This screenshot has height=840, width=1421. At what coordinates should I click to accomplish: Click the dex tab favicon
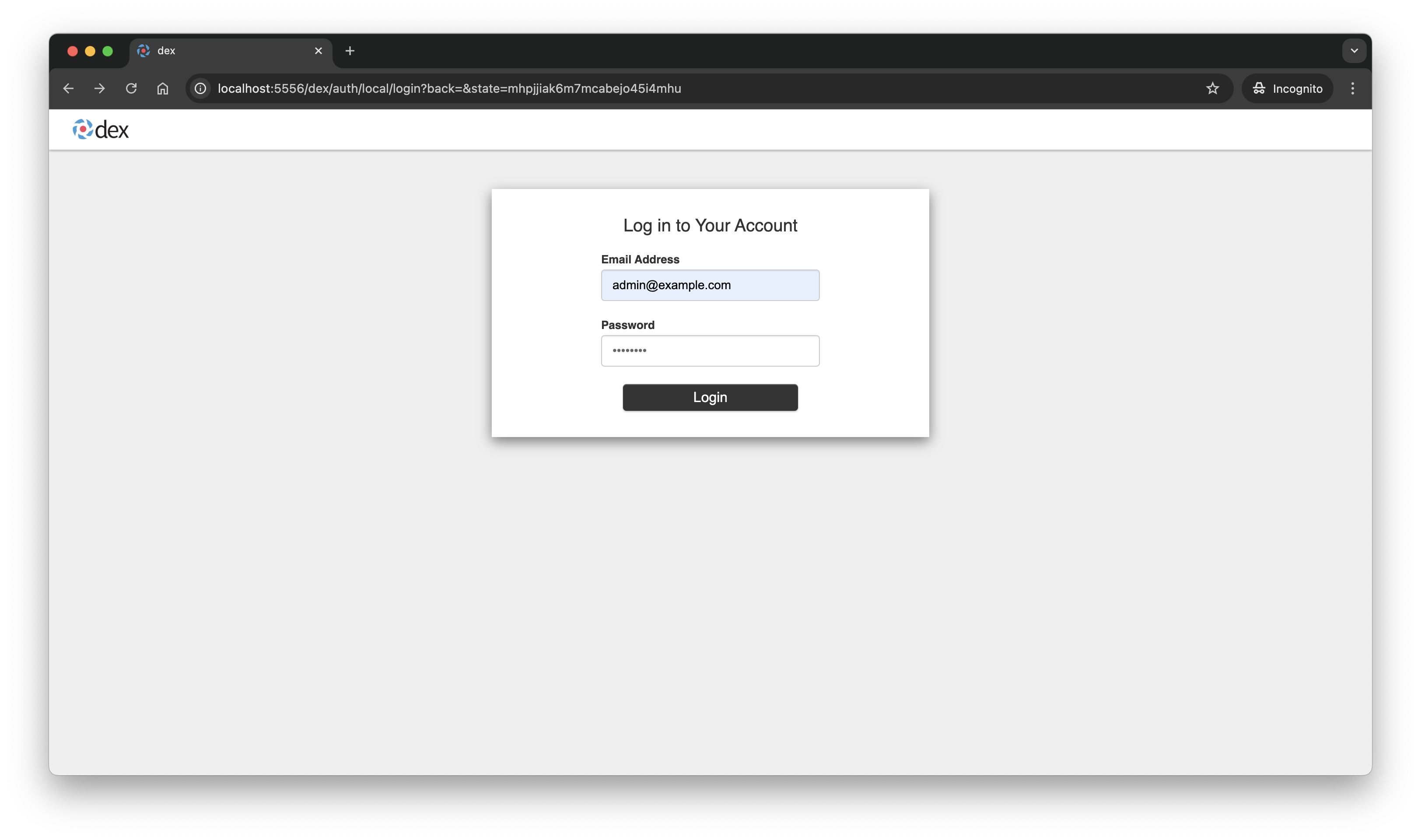pyautogui.click(x=144, y=51)
